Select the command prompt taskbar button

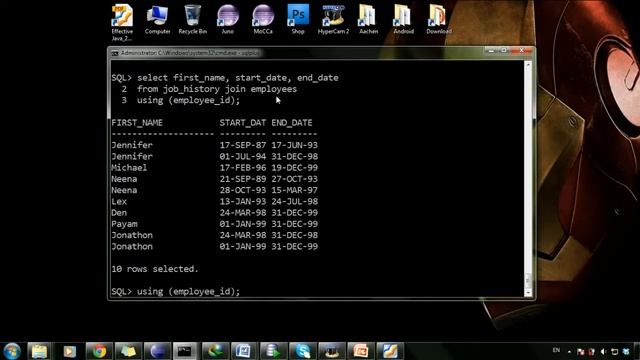coord(185,351)
